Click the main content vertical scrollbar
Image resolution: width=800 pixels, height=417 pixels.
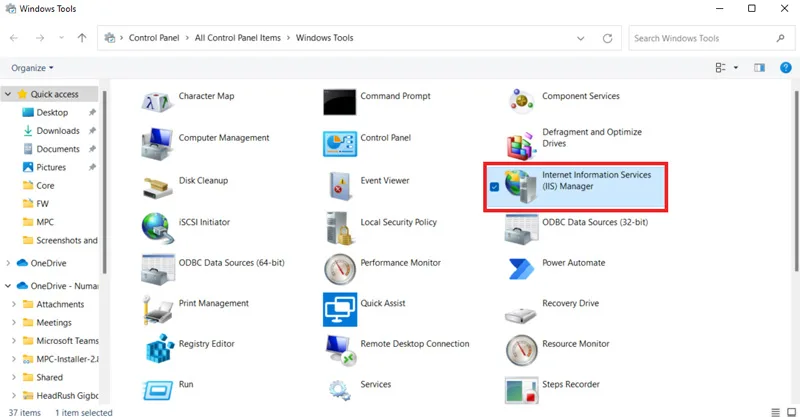pos(796,181)
